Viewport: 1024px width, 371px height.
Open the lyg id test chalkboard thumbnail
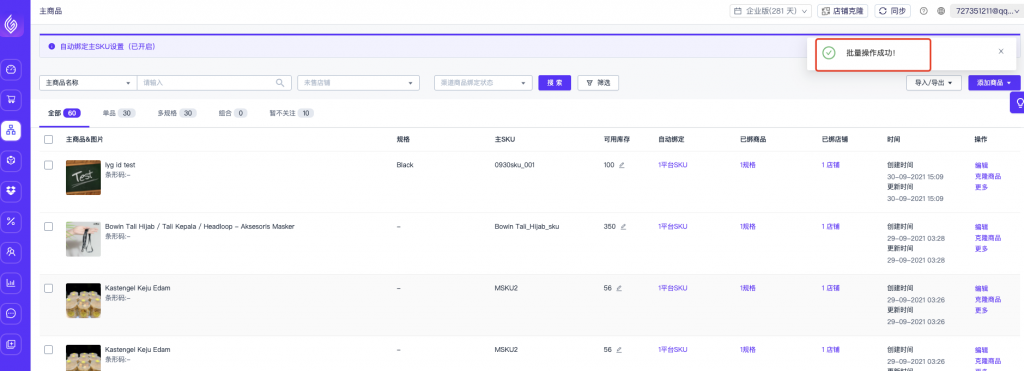click(x=83, y=177)
